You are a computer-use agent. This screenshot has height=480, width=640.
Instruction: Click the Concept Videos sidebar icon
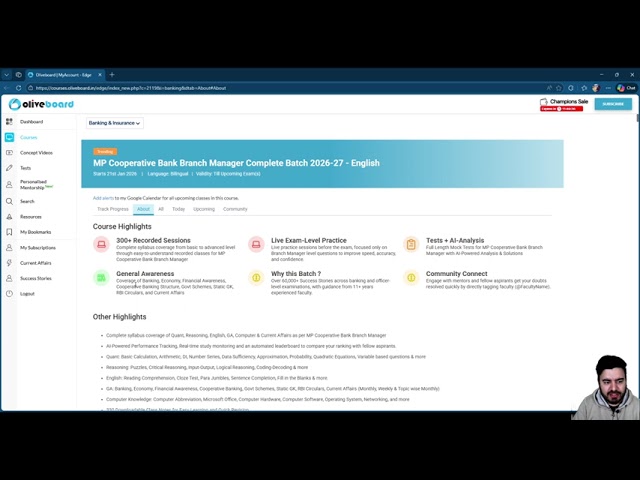[x=9, y=153]
